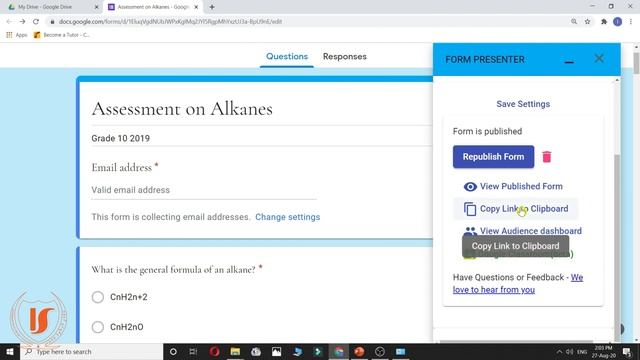This screenshot has height=360, width=640.
Task: Open the browser extensions puzzle icon
Action: (x=604, y=22)
